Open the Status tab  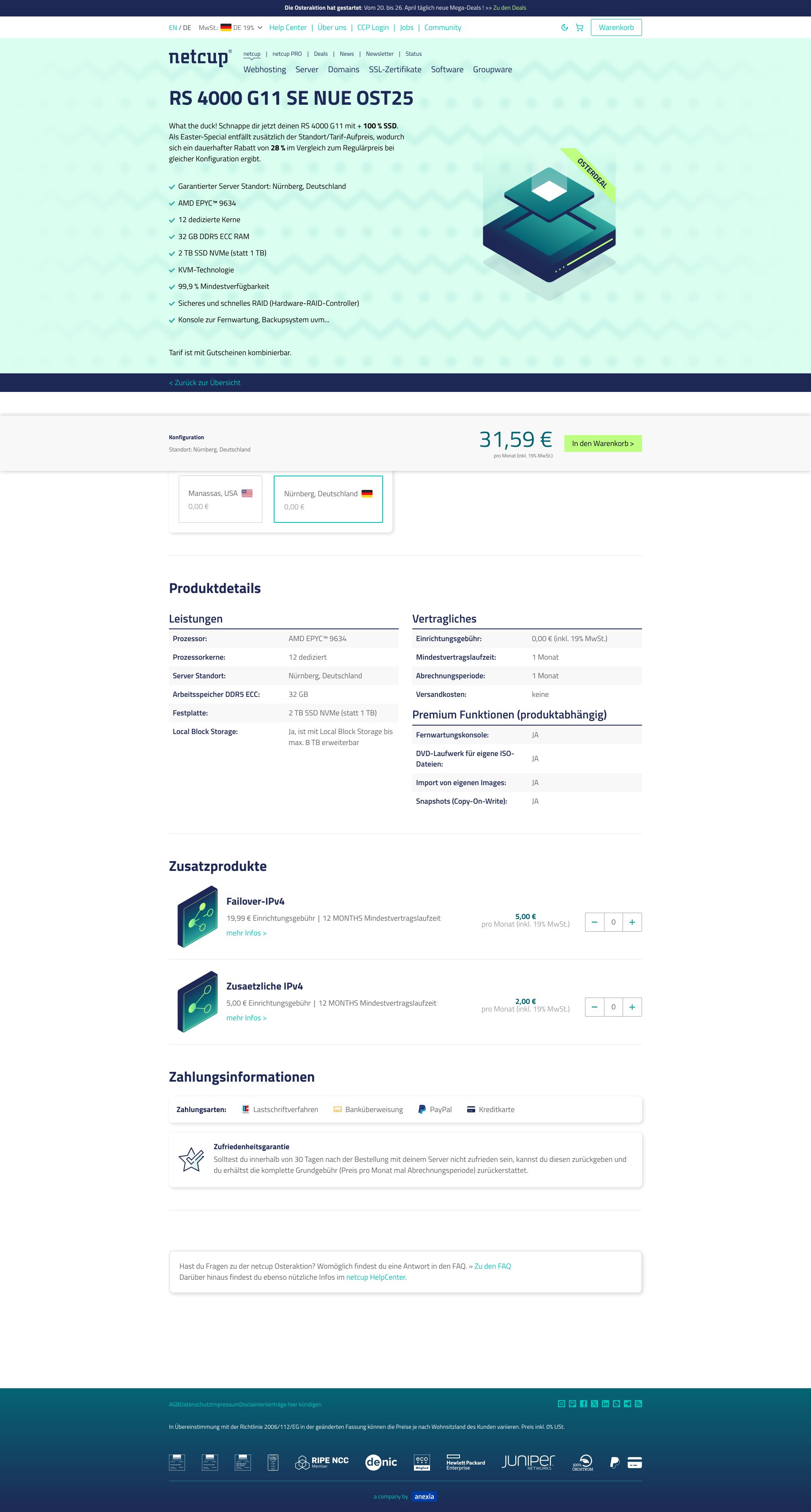click(x=414, y=54)
